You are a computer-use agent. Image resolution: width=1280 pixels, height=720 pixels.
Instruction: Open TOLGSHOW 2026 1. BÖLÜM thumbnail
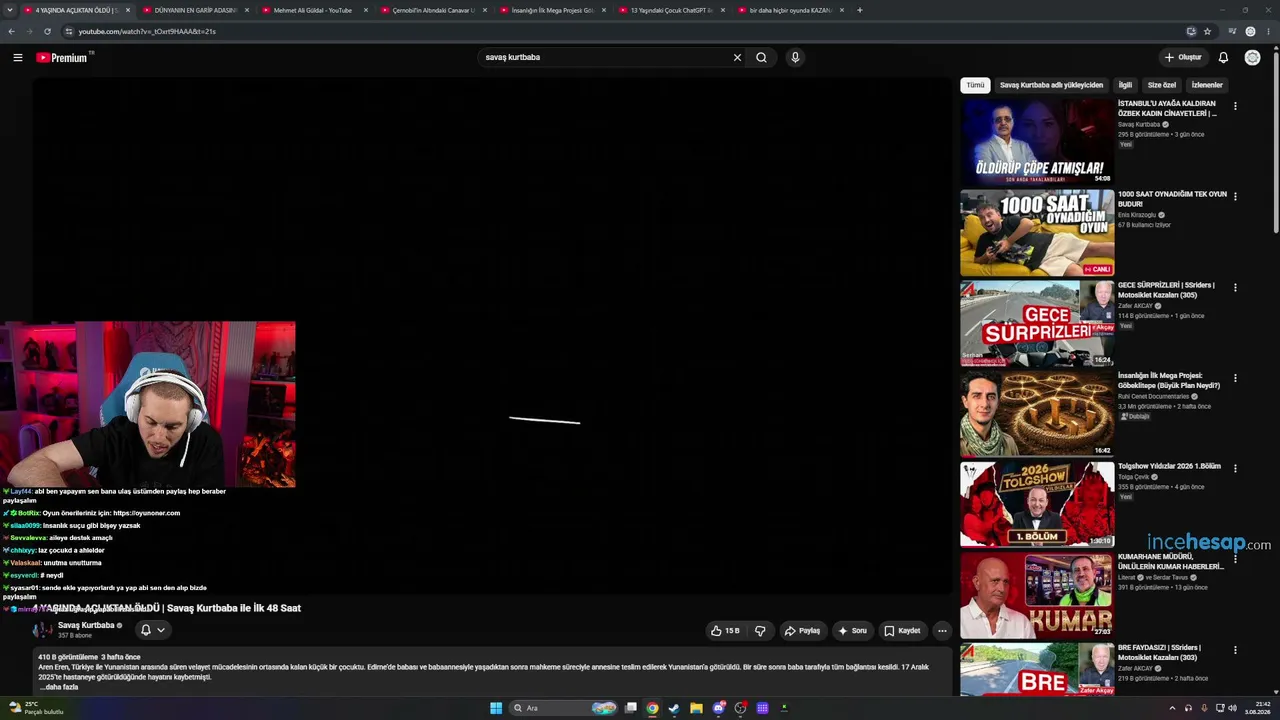[x=1037, y=504]
